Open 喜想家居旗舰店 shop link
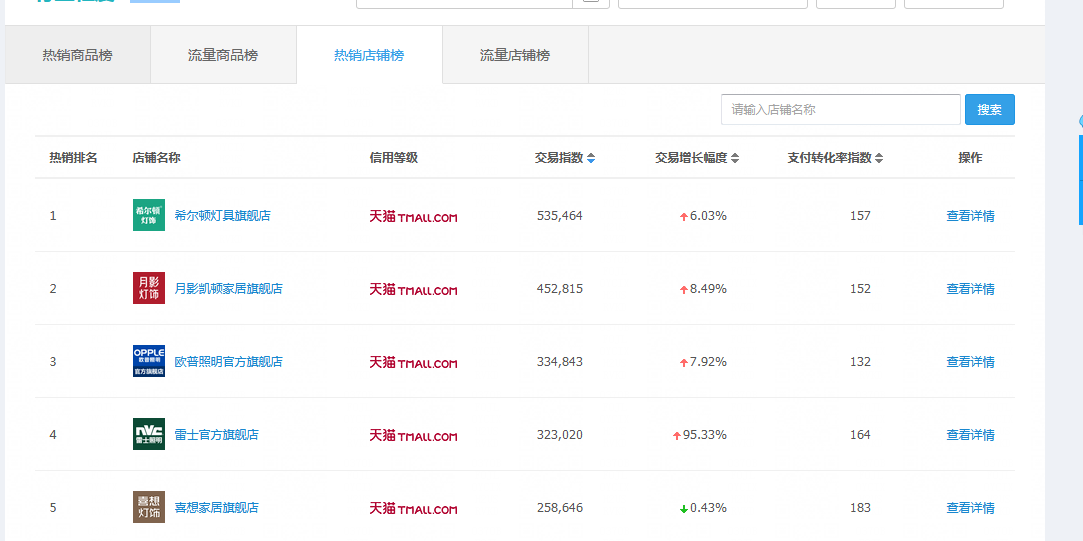Image resolution: width=1083 pixels, height=541 pixels. pos(217,508)
